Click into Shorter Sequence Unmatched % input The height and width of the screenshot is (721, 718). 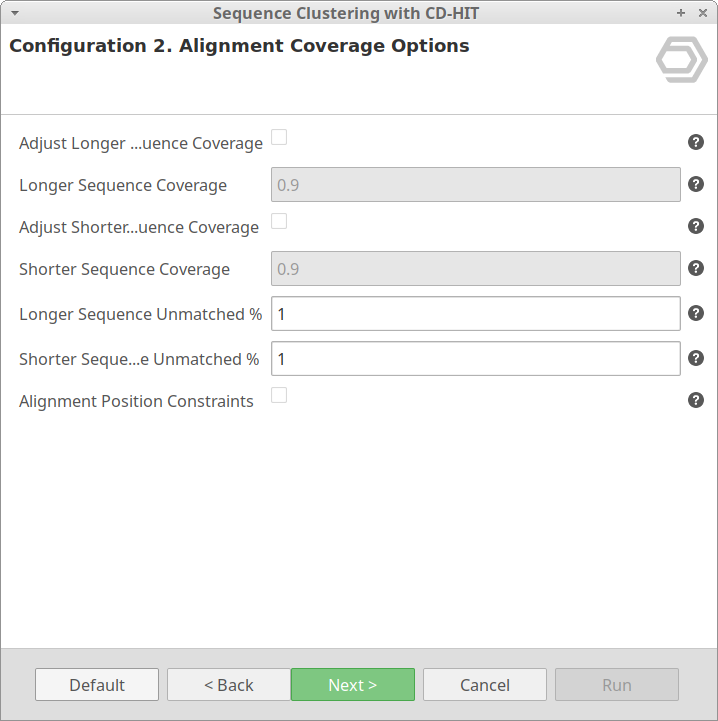(476, 358)
